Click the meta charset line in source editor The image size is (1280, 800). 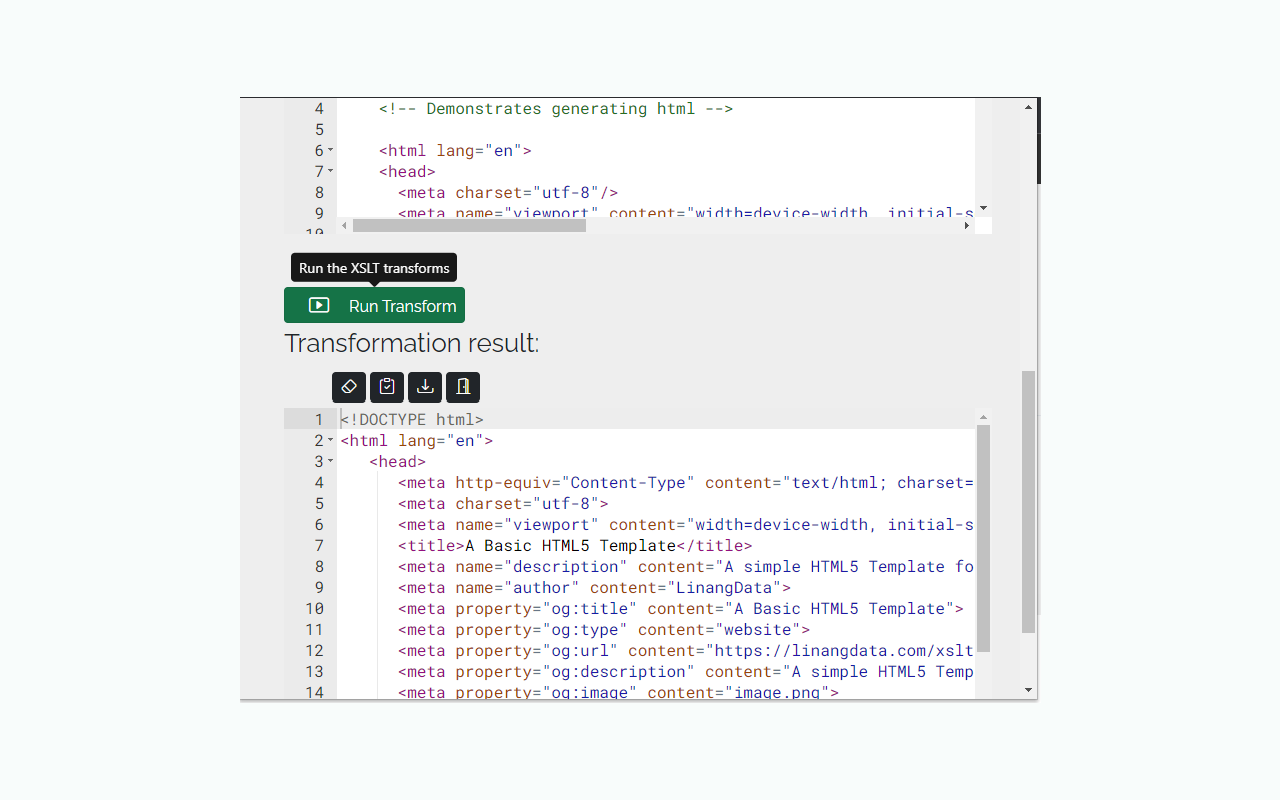point(505,192)
